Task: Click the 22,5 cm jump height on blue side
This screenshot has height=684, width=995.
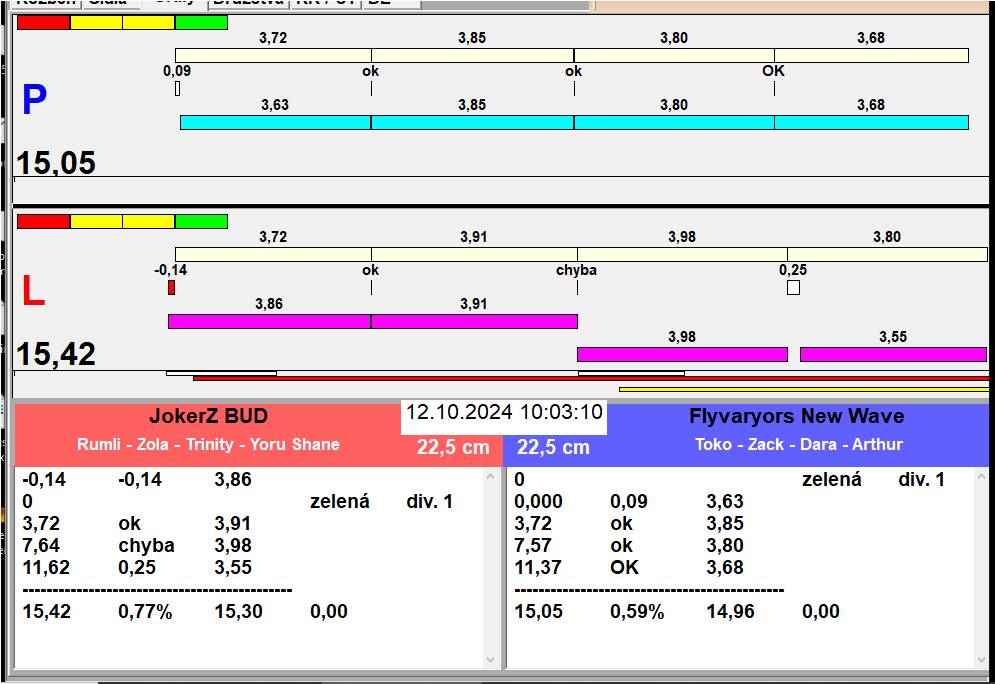Action: point(553,447)
